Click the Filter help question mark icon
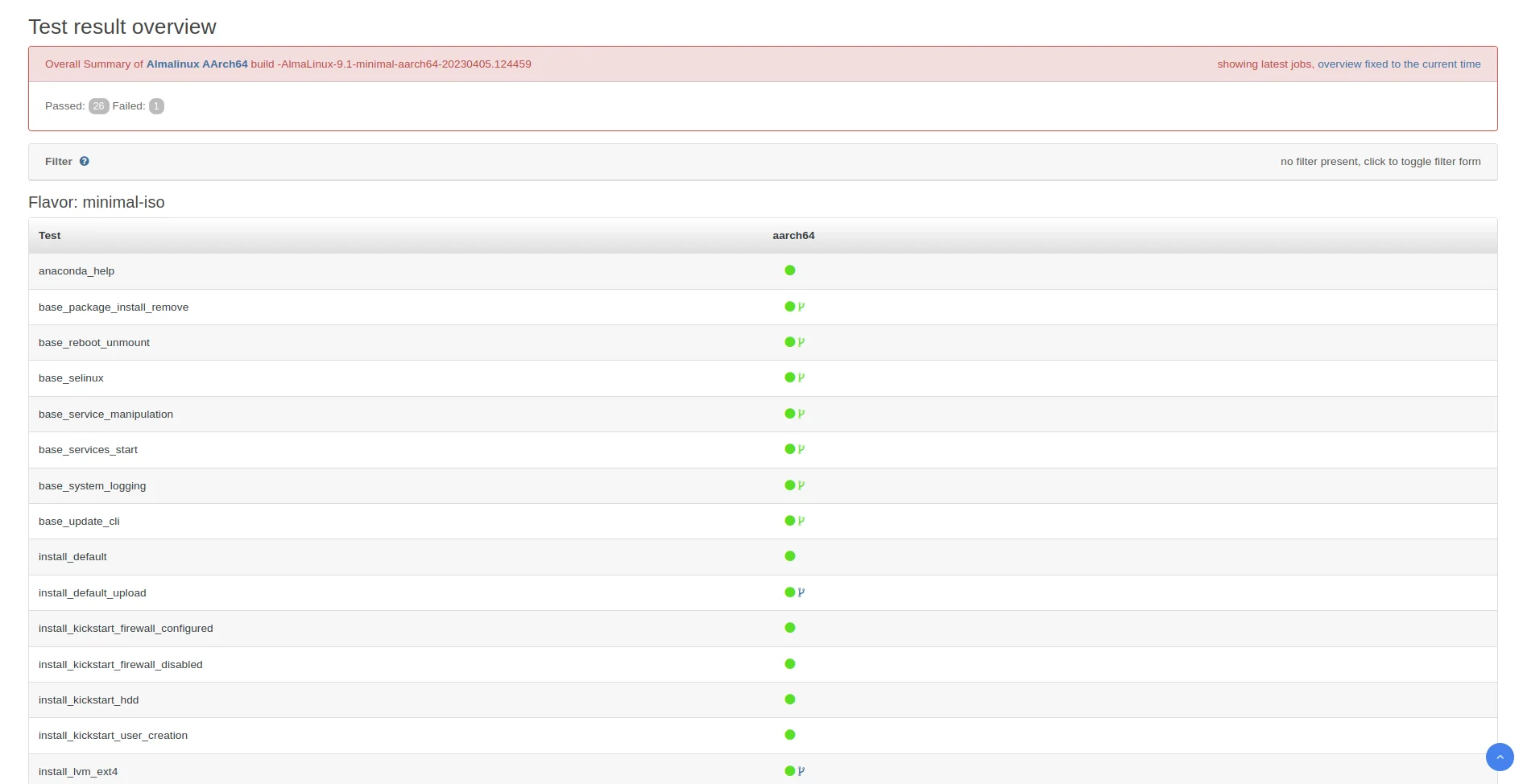 coord(85,162)
